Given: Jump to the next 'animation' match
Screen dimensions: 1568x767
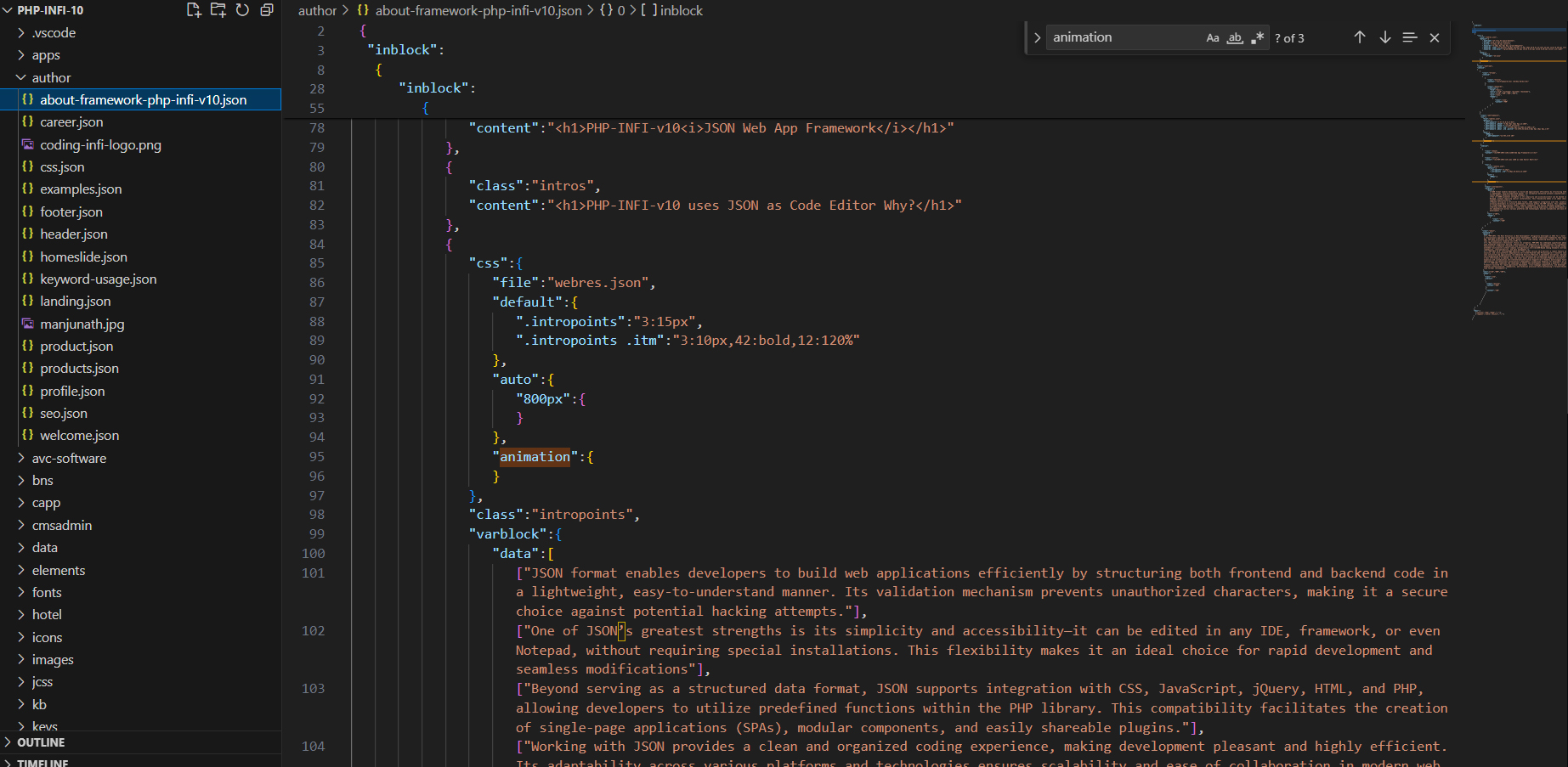Looking at the screenshot, I should (x=1384, y=37).
